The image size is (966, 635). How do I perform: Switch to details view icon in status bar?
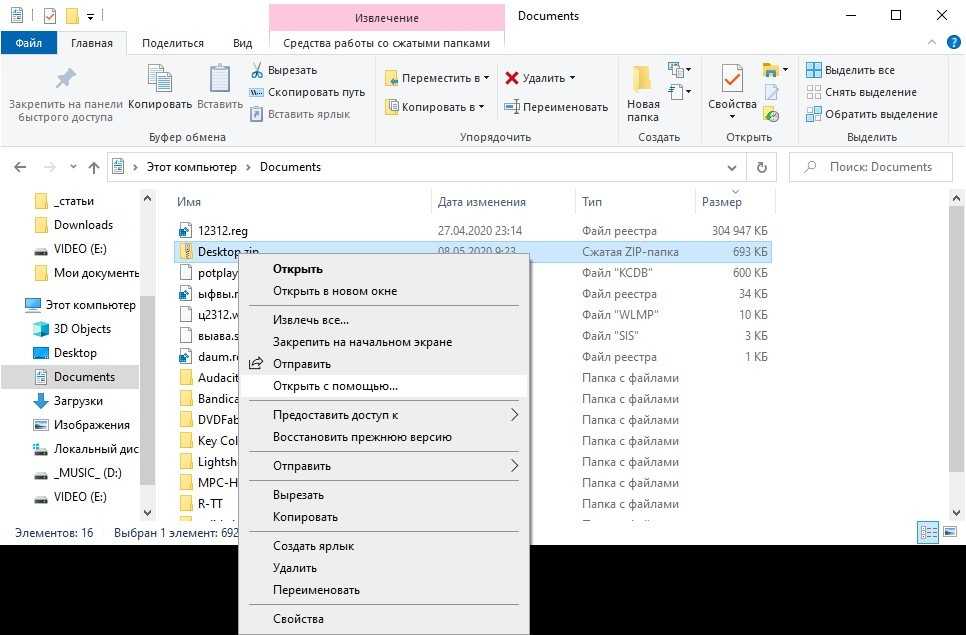(928, 532)
